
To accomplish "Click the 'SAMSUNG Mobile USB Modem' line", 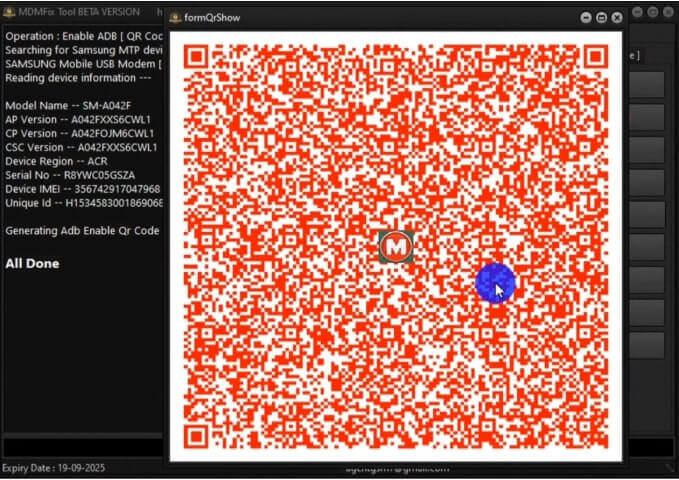I will pyautogui.click(x=84, y=64).
